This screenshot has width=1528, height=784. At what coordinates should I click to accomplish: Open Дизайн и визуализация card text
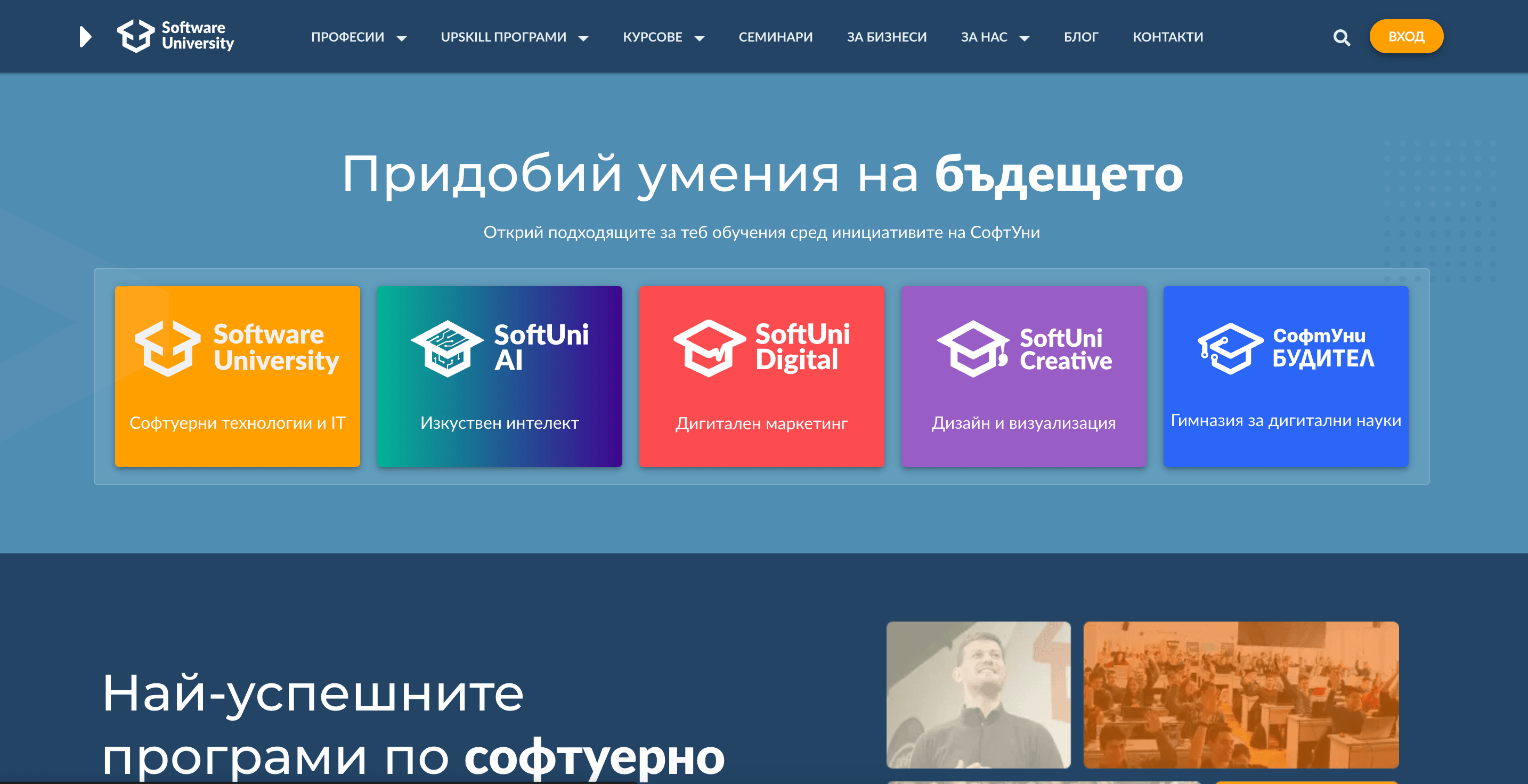[x=1023, y=423]
